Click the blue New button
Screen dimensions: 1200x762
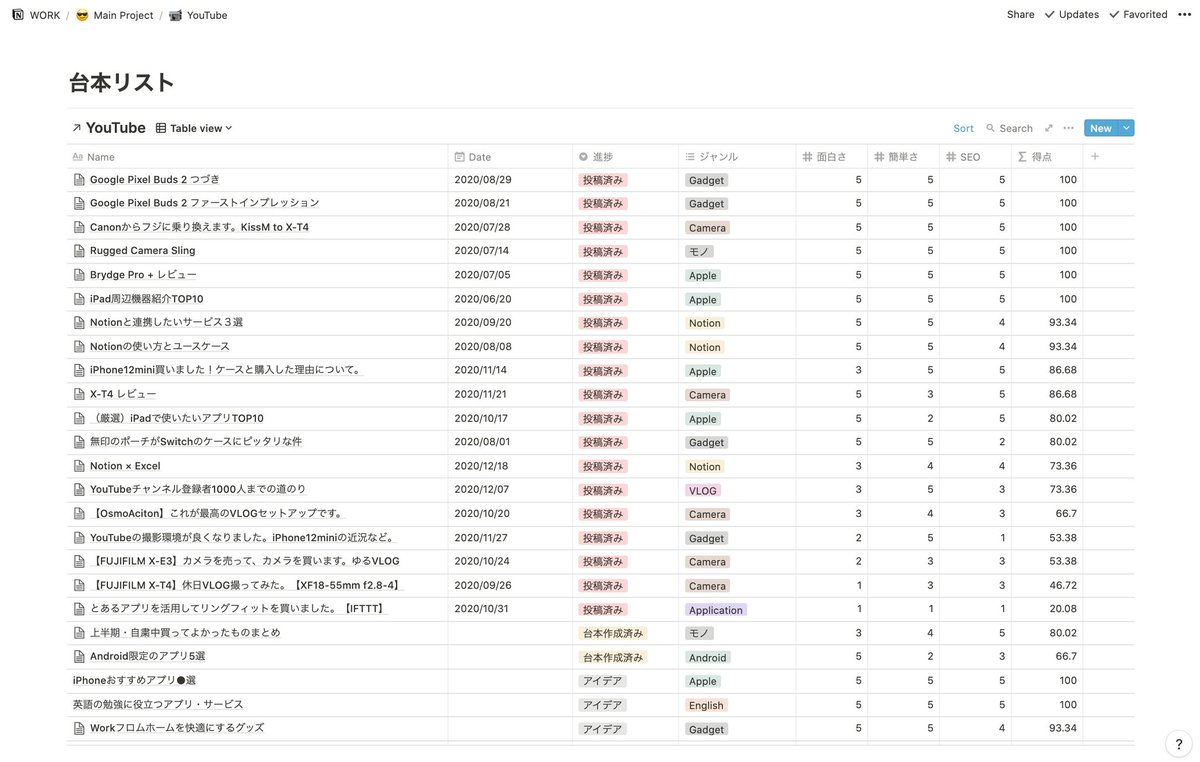point(1101,128)
